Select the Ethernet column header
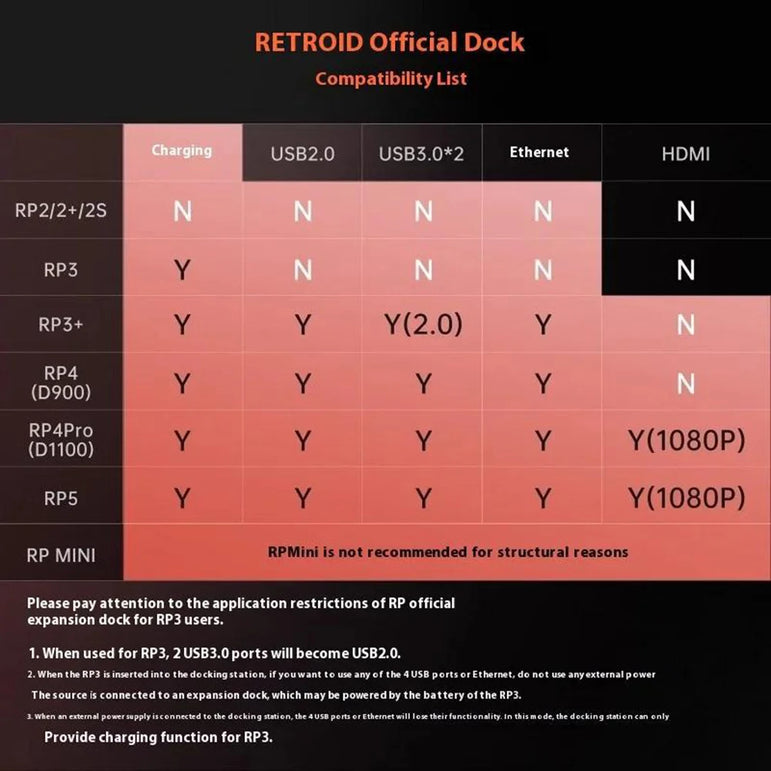 click(x=539, y=152)
